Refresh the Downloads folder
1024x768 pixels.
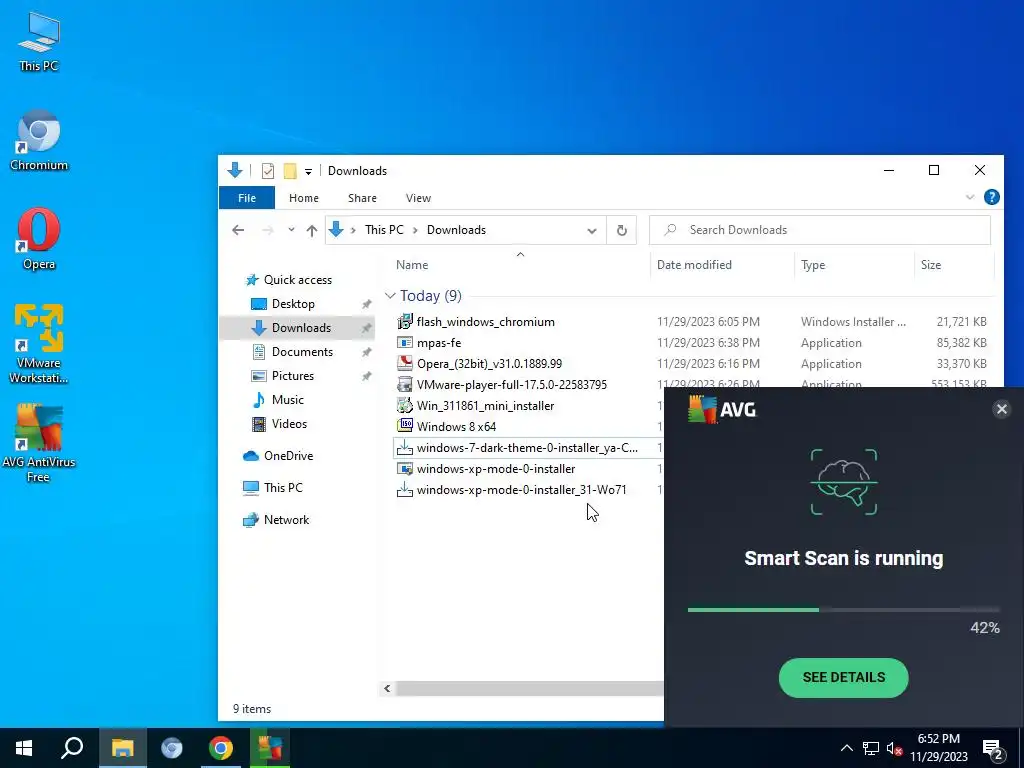tap(622, 231)
